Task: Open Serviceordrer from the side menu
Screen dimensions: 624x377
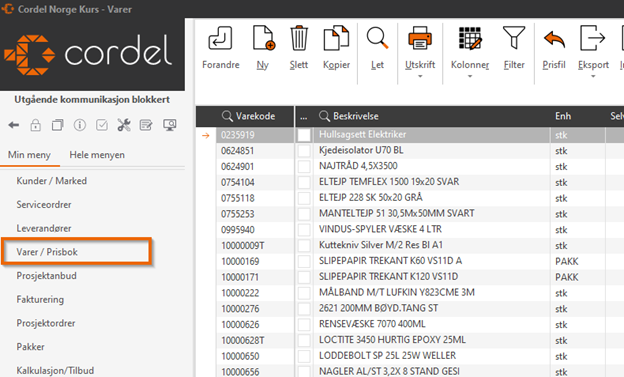Action: point(44,205)
